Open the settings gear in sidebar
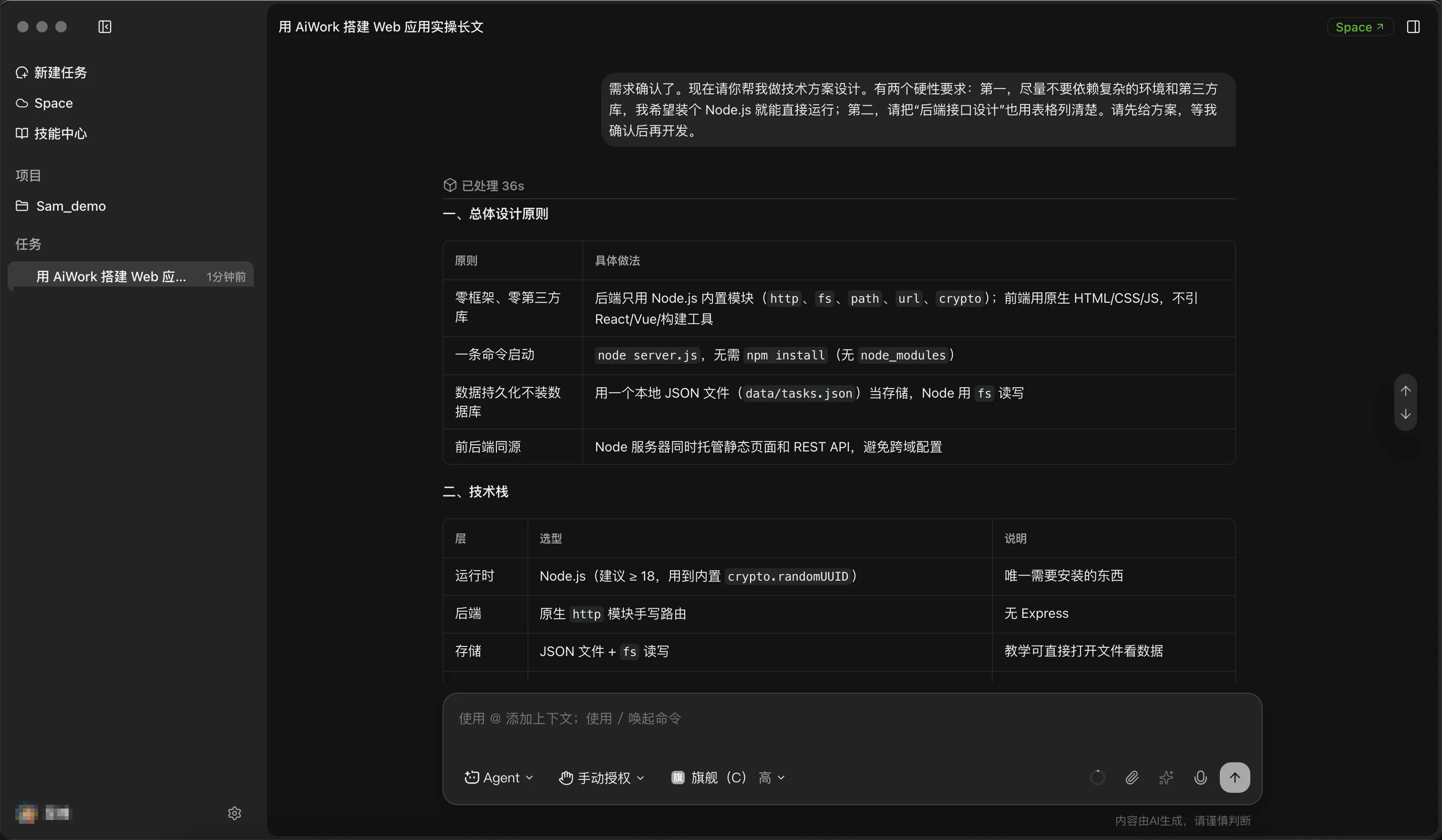 (235, 813)
